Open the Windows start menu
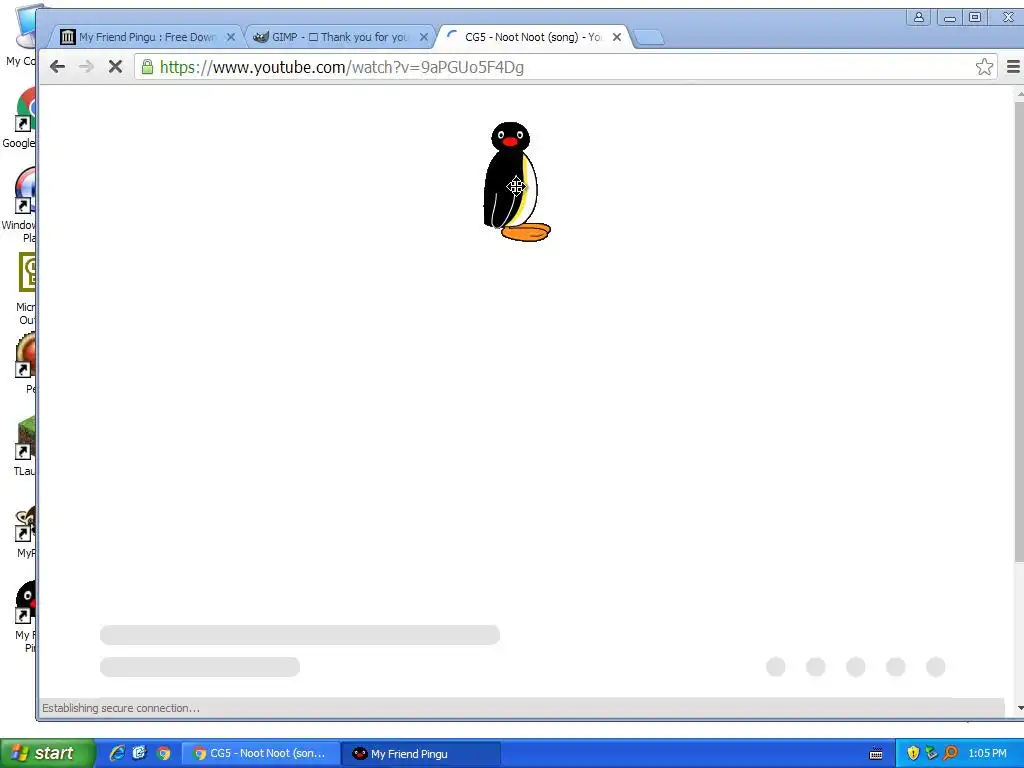Screen dimensions: 1024x768 click(x=48, y=753)
